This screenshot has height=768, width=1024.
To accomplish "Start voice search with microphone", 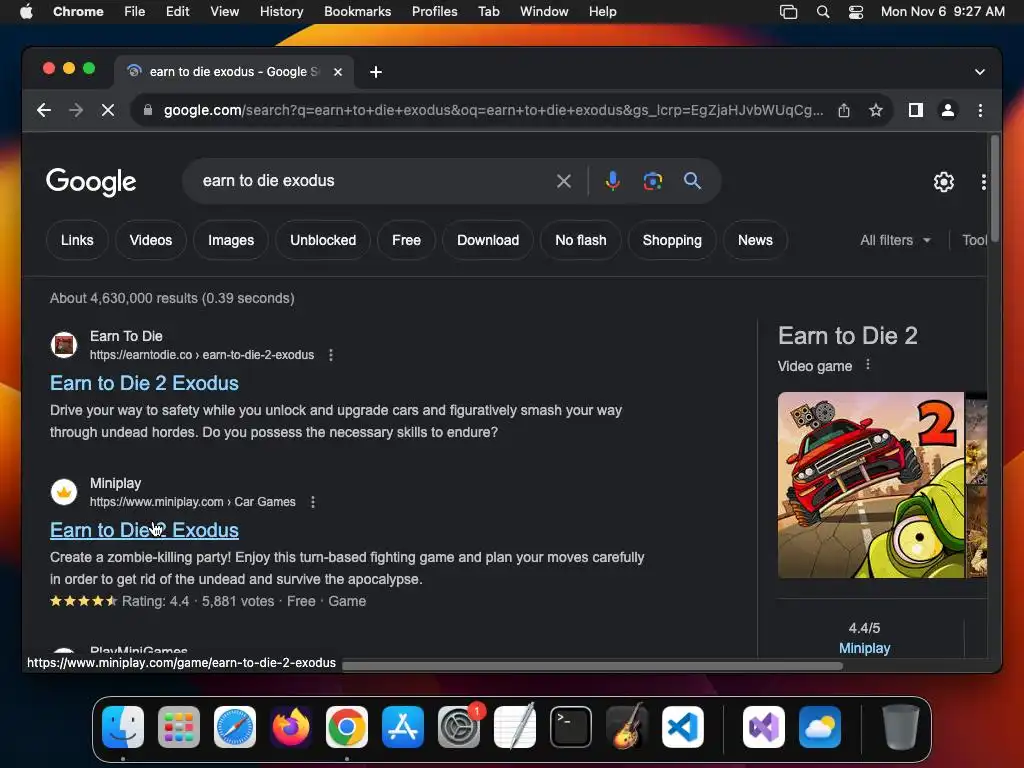I will pyautogui.click(x=612, y=181).
